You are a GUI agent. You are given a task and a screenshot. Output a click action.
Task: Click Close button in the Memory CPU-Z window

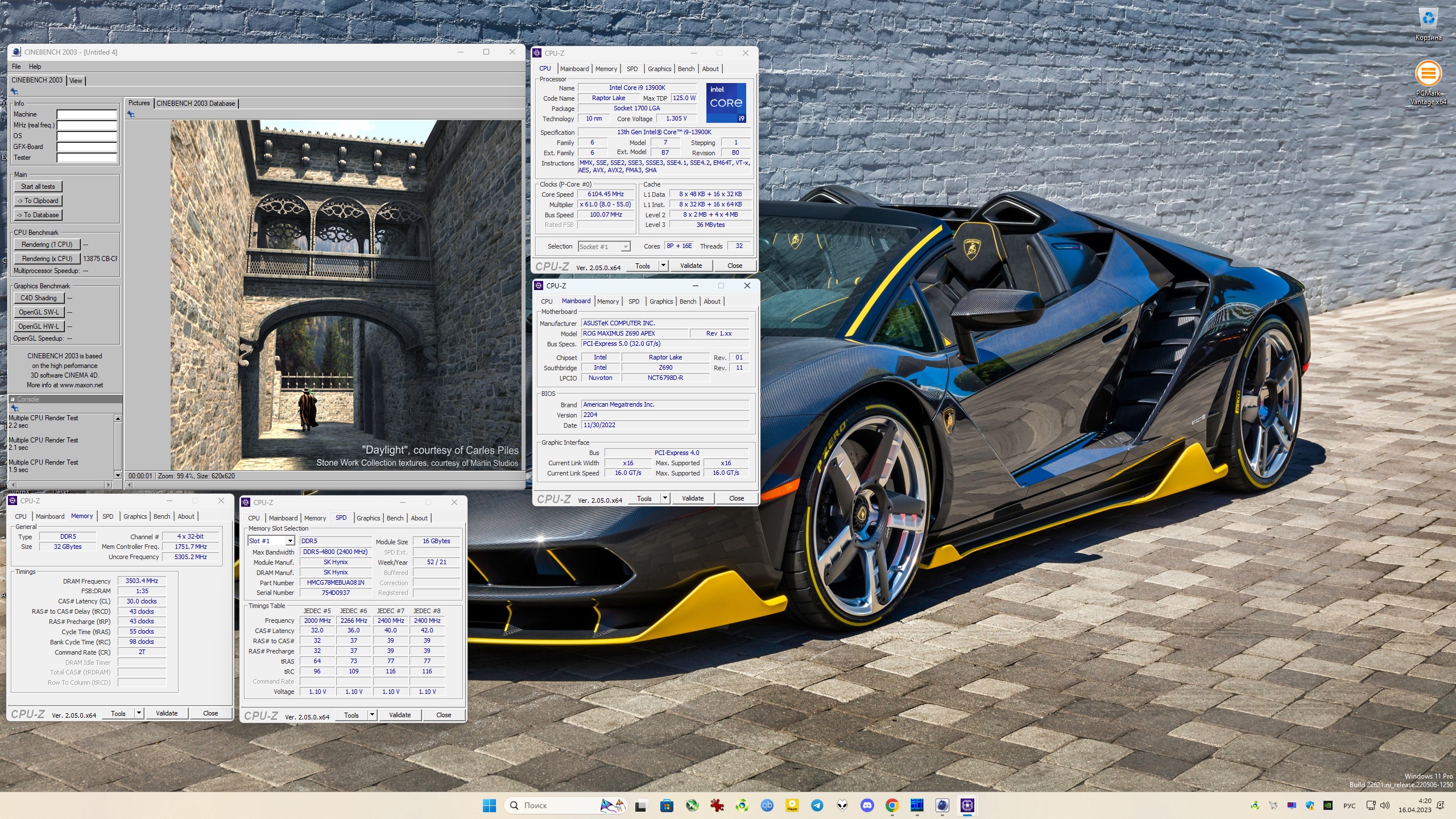click(x=210, y=713)
